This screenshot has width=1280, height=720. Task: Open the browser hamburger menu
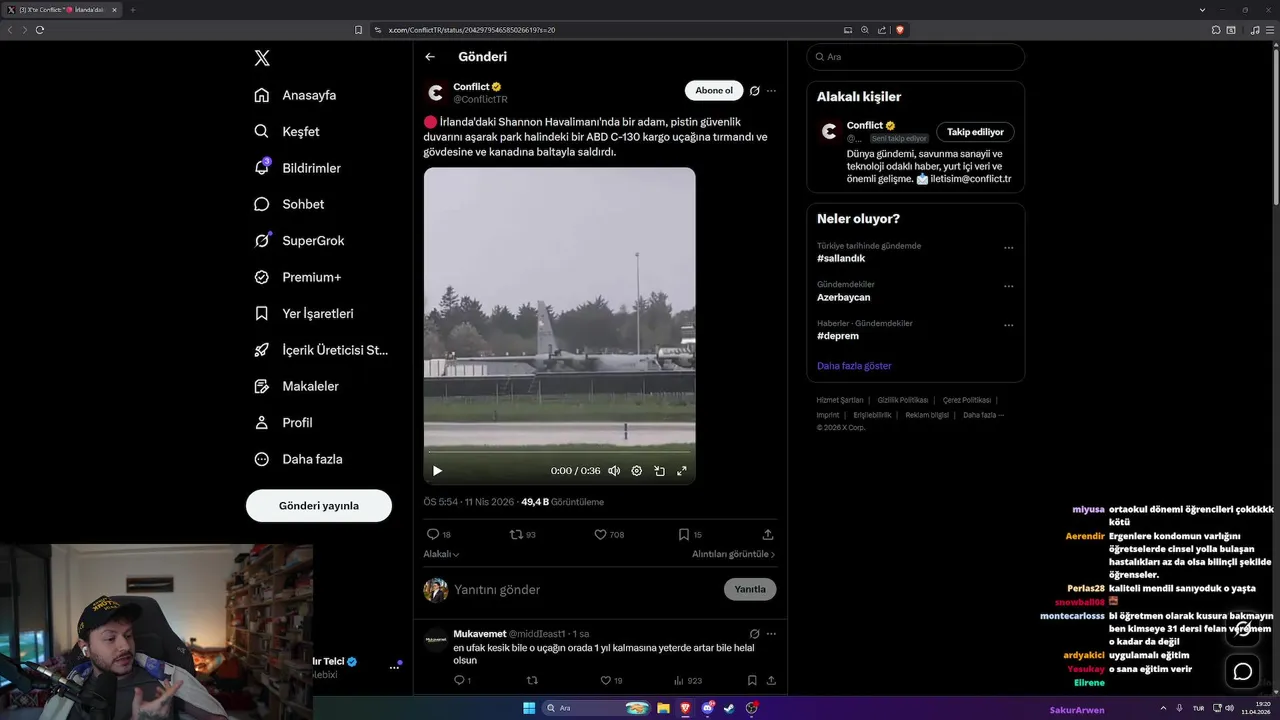[x=1269, y=30]
